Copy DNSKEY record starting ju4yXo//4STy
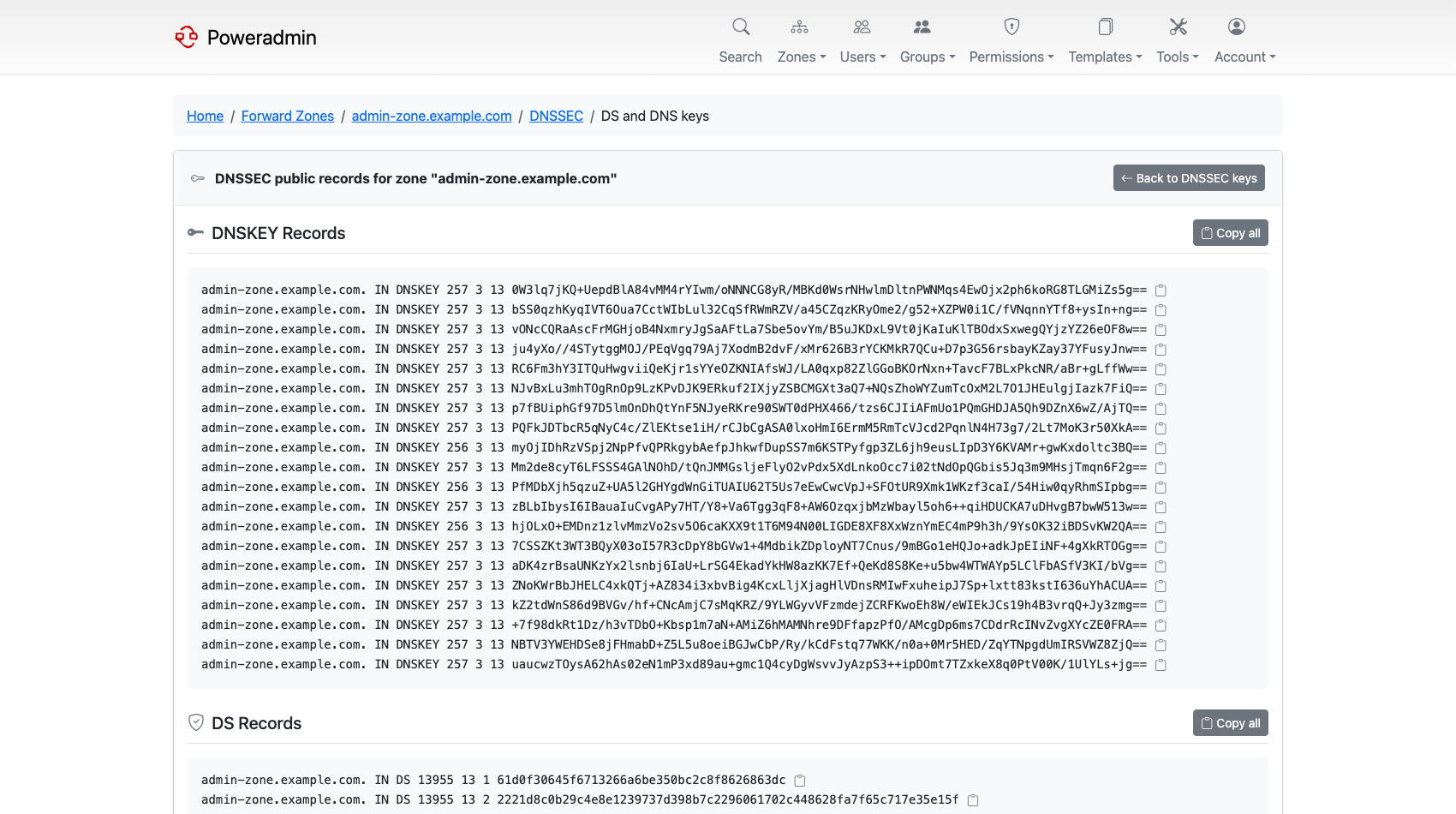 pyautogui.click(x=1161, y=350)
